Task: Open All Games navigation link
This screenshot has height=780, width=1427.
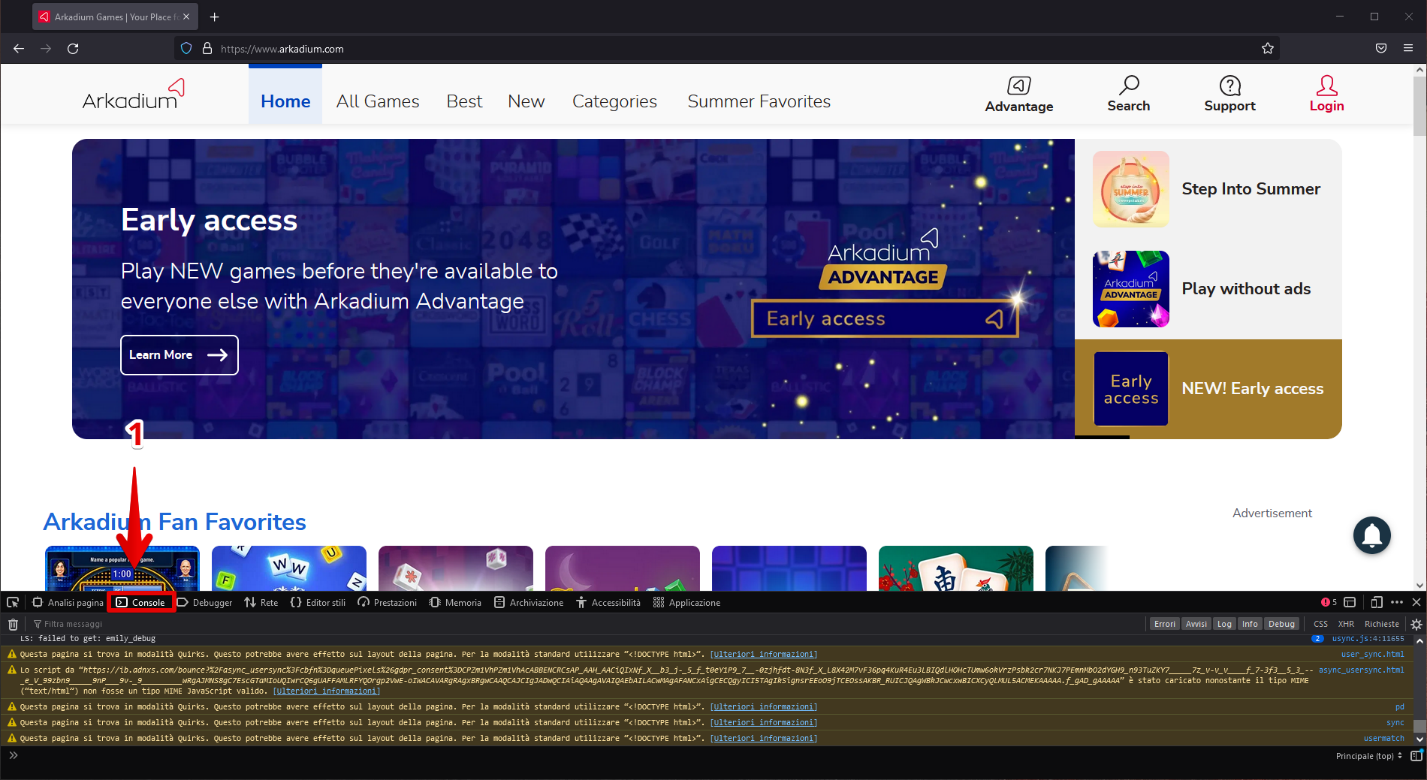Action: click(x=378, y=101)
